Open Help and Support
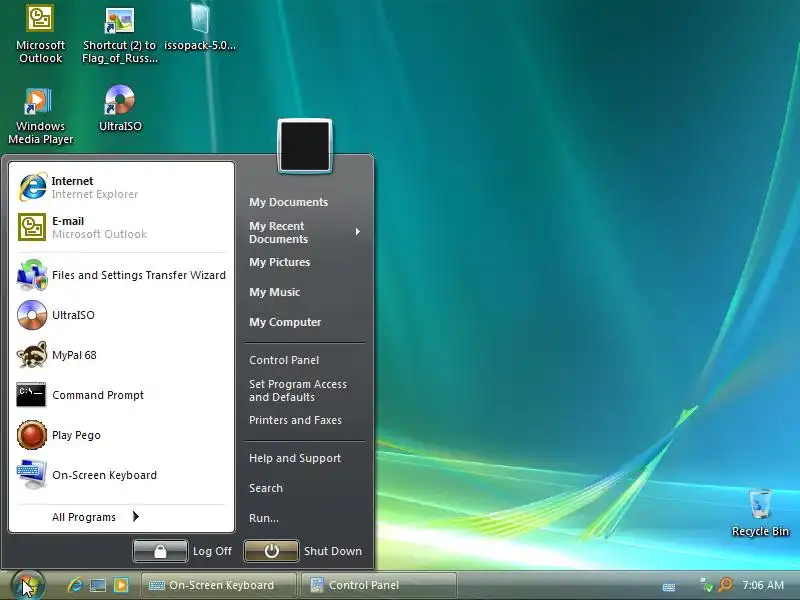The image size is (800, 600). tap(295, 458)
